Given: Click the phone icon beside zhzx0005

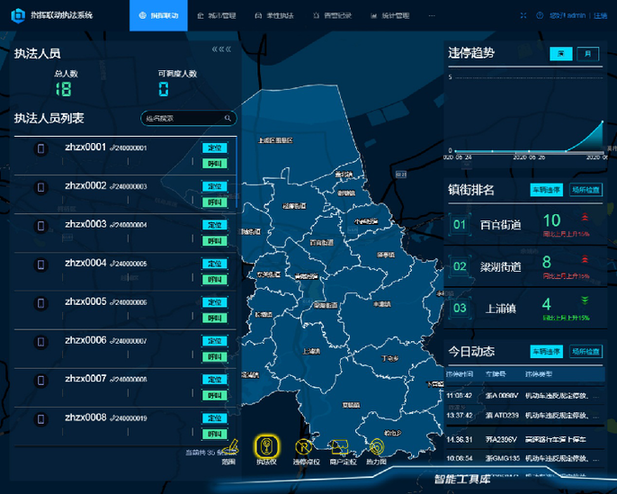Looking at the screenshot, I should [41, 303].
